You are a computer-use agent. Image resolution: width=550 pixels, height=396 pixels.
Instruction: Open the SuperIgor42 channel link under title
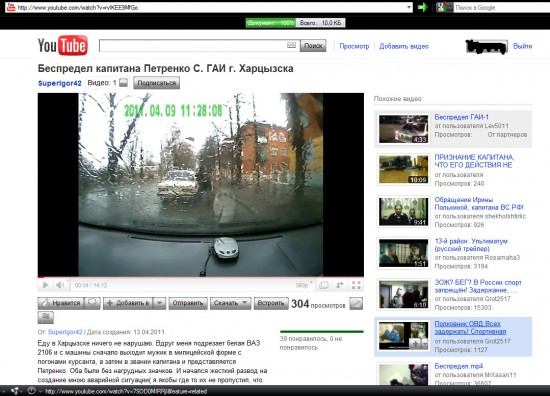coord(60,83)
